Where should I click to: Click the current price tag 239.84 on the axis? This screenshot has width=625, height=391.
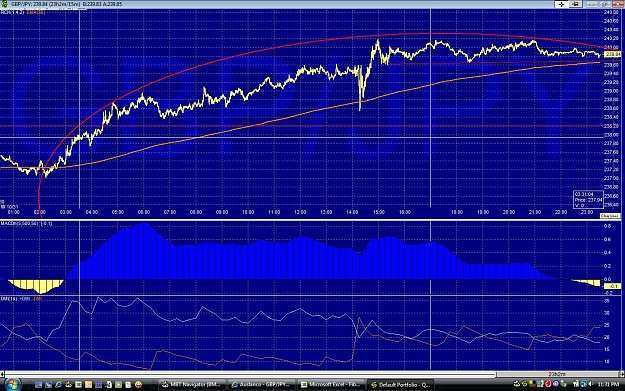coord(612,54)
